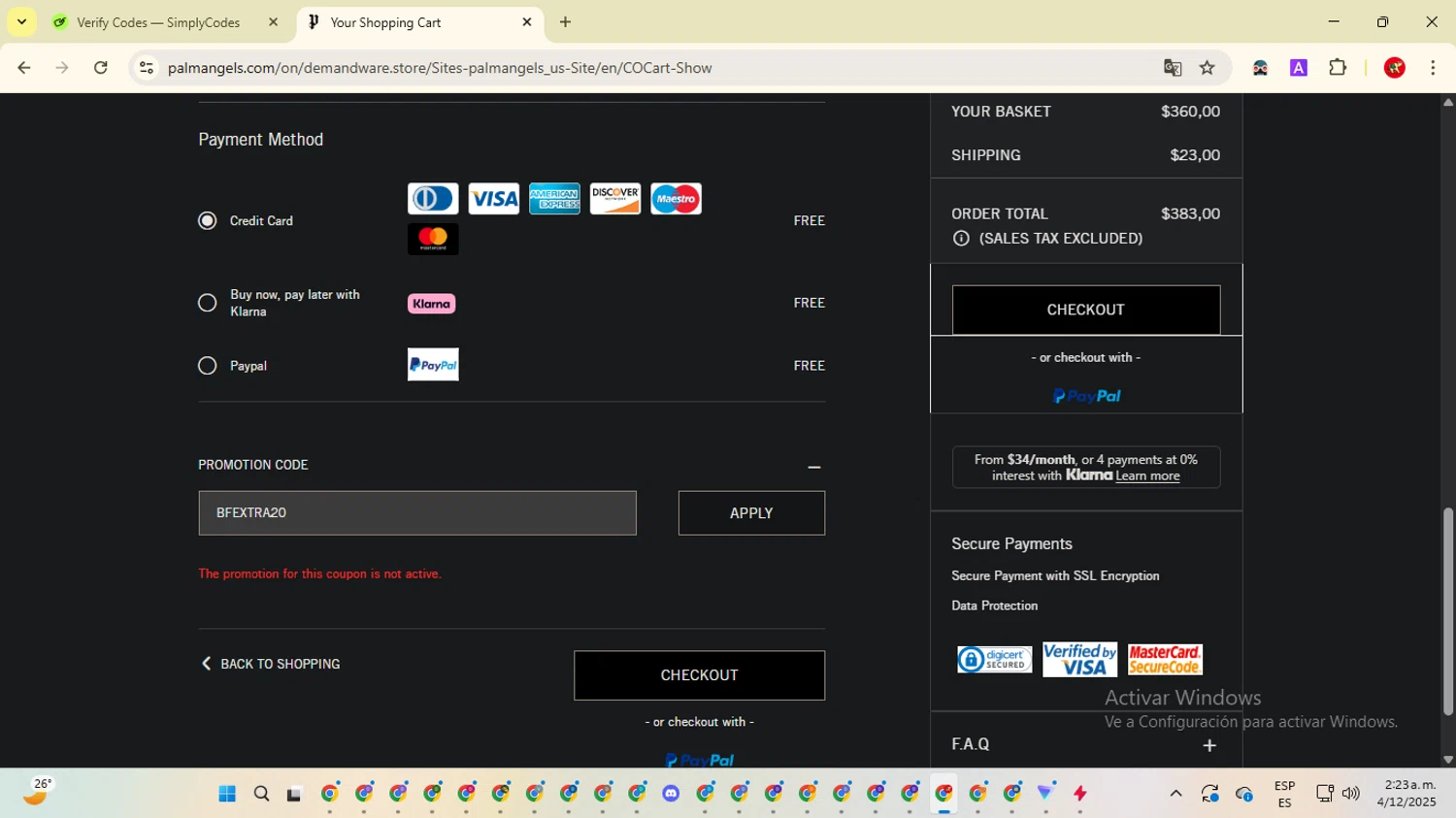Open the weather widget showing 26°
This screenshot has width=1456, height=818.
pyautogui.click(x=37, y=793)
